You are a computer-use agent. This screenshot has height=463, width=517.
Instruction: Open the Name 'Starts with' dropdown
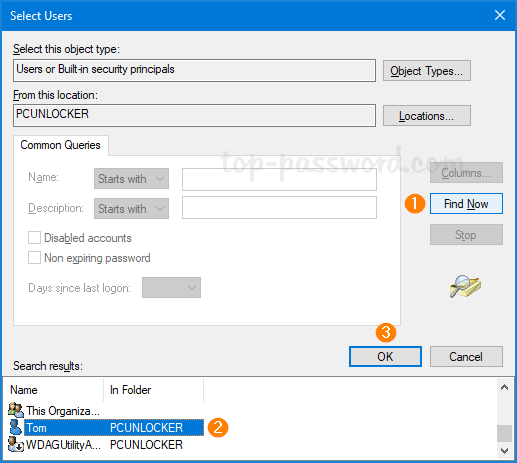click(131, 179)
